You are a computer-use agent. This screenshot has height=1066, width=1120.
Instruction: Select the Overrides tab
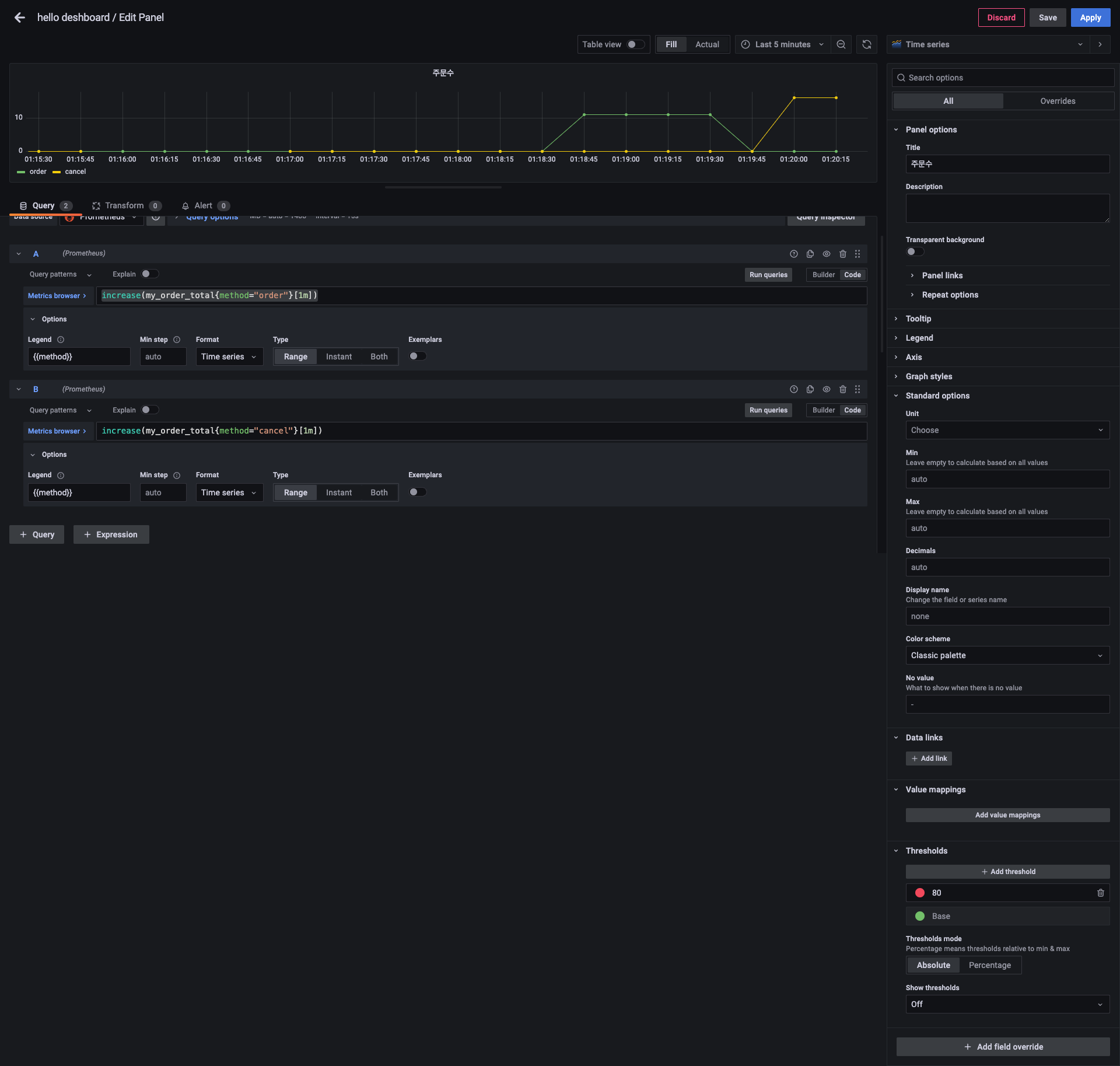(x=1057, y=101)
